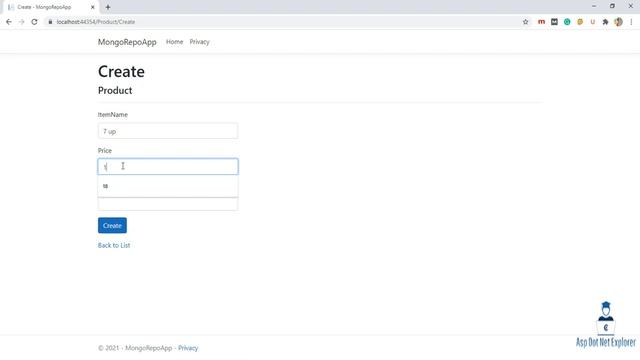Open a new browser tab

click(108, 7)
